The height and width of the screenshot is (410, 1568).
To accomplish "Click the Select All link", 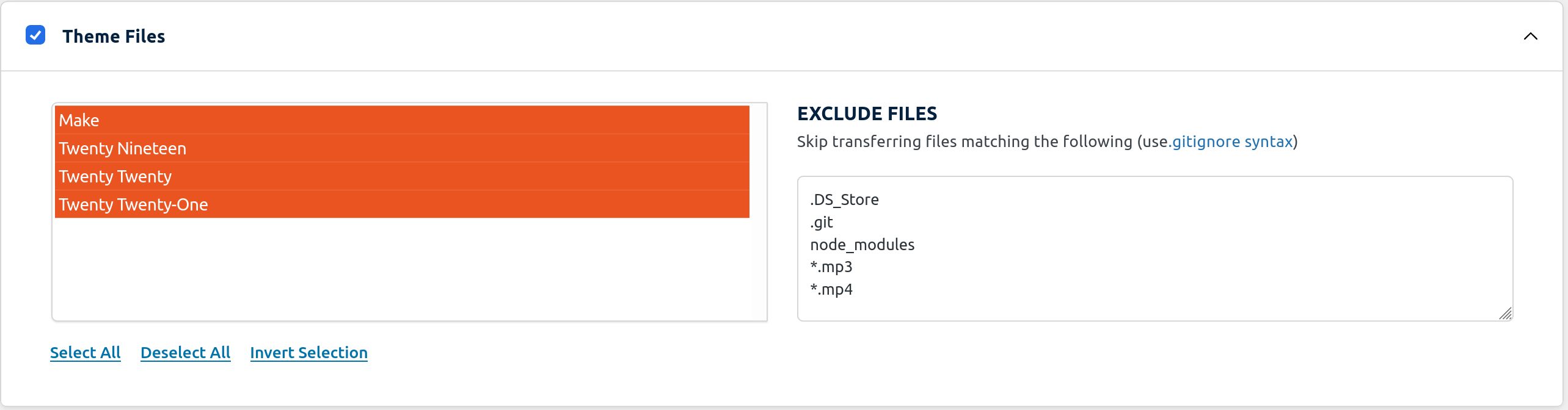I will point(86,353).
